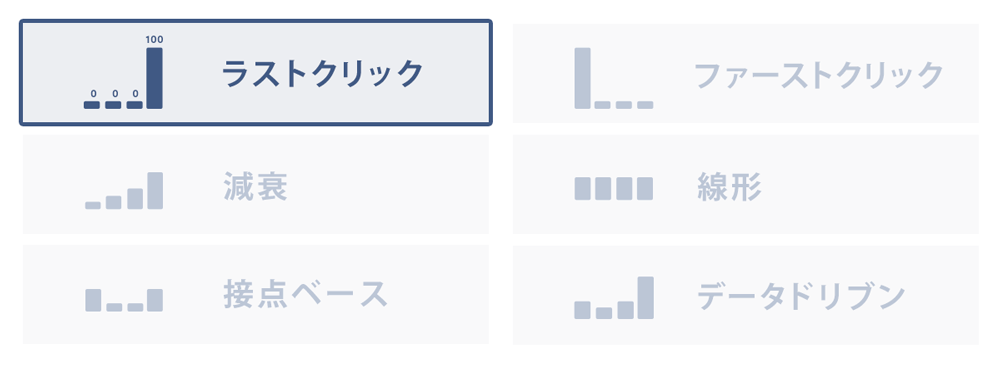
Task: Switch to the ファーストクリック model label
Action: click(x=818, y=75)
